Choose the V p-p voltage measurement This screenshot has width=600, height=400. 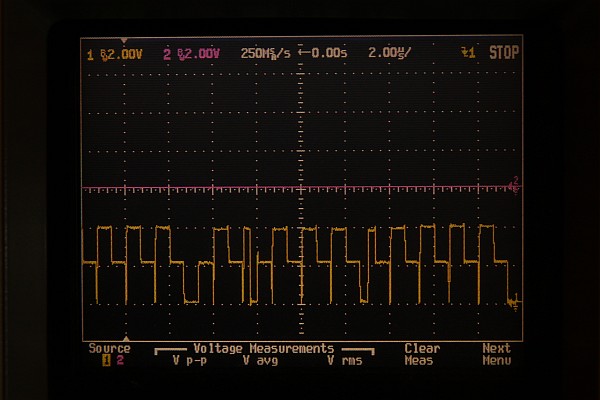click(x=189, y=361)
